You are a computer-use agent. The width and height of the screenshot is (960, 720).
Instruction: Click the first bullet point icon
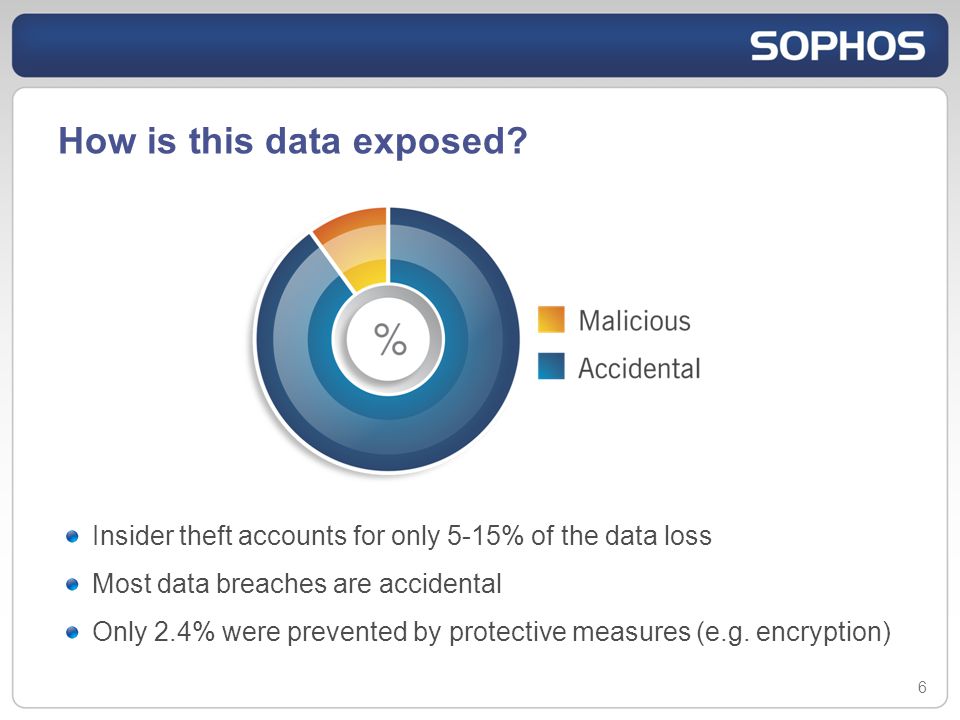(72, 537)
